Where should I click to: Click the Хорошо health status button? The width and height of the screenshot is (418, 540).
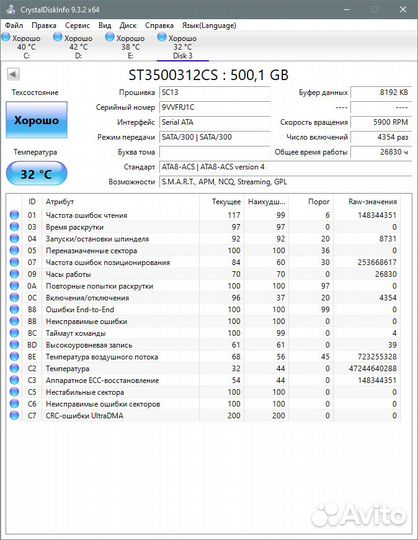pos(36,120)
